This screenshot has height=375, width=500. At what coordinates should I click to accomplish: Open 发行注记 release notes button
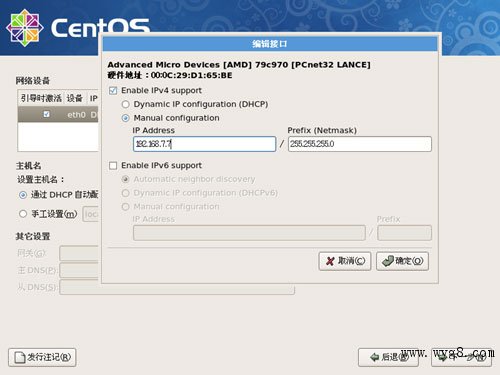tap(42, 358)
